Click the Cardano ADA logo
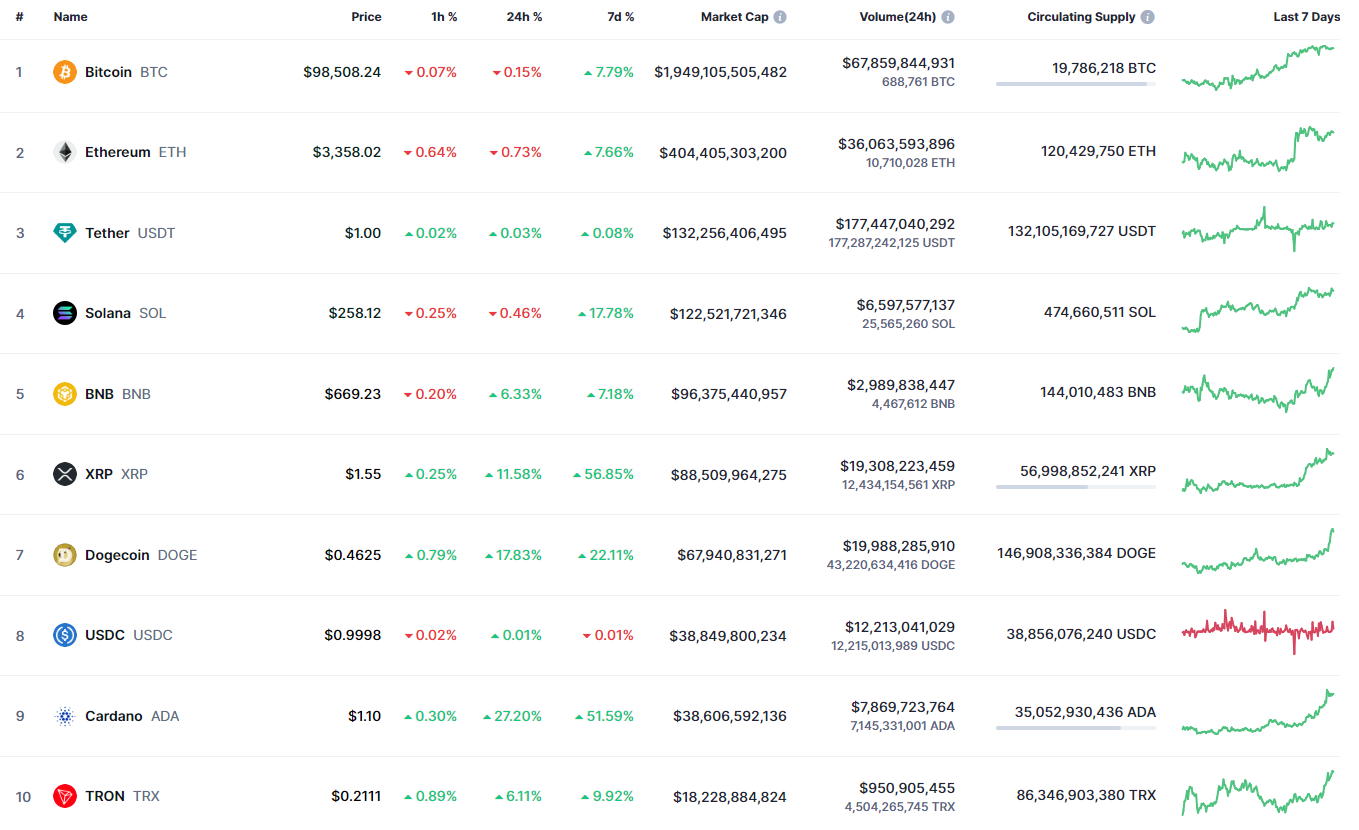 [x=64, y=715]
